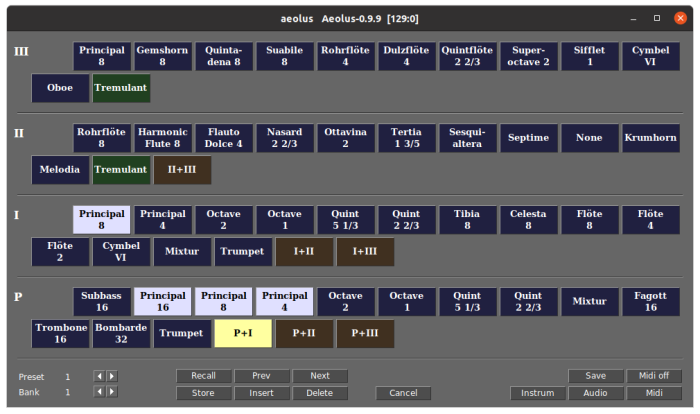This screenshot has height=414, width=700.
Task: Turn off Principal 8 in division I
Action: pyautogui.click(x=101, y=219)
